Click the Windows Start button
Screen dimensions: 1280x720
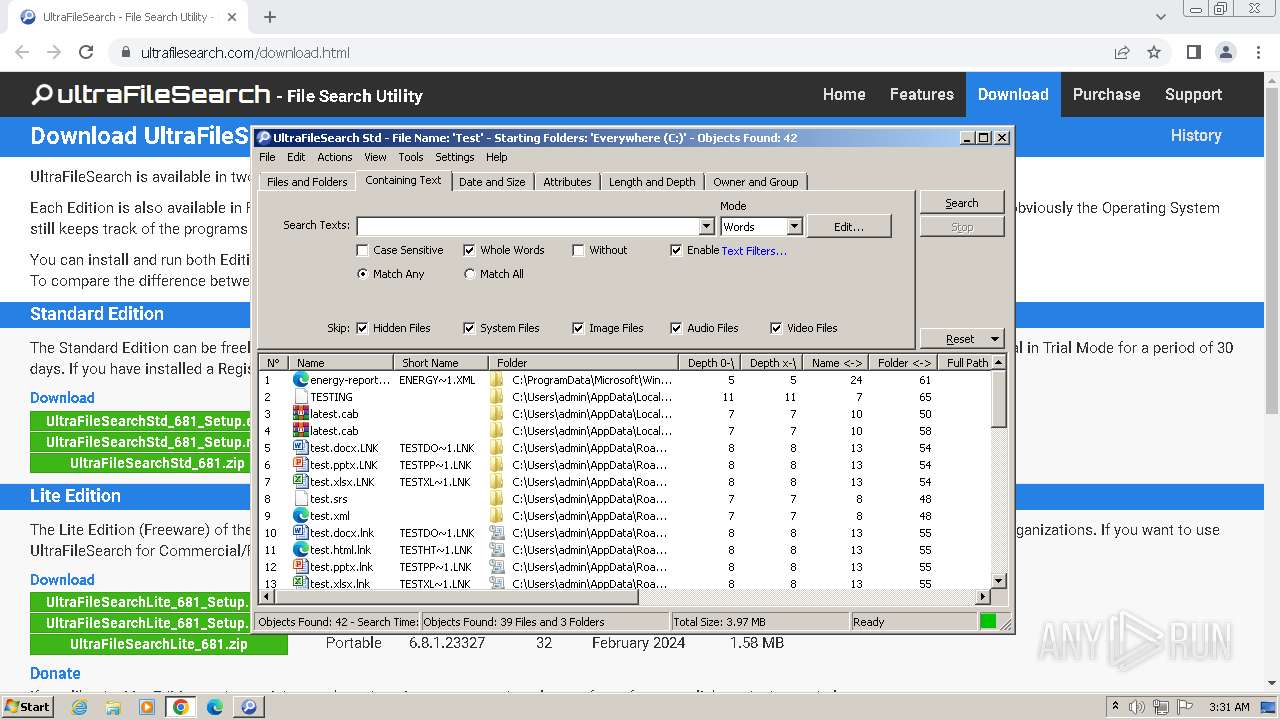28,707
